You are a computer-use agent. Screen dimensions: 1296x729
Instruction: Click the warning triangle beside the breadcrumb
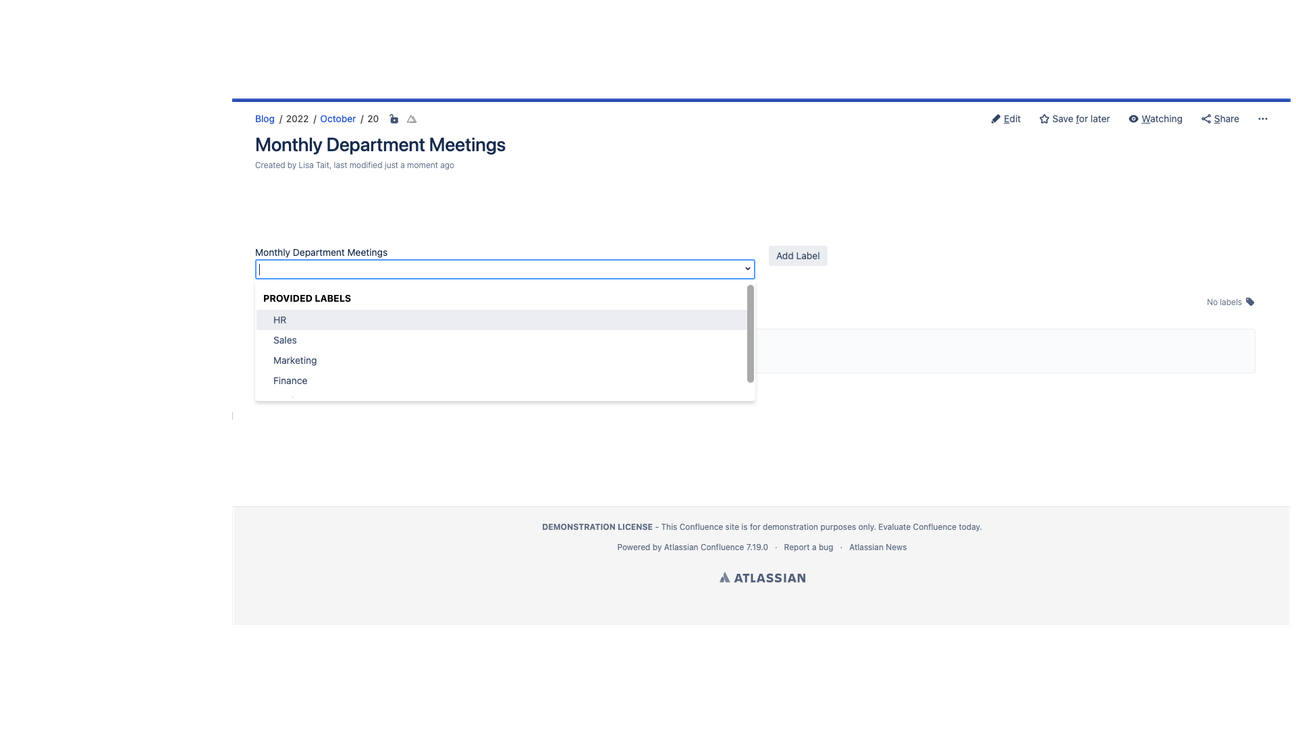click(x=411, y=118)
